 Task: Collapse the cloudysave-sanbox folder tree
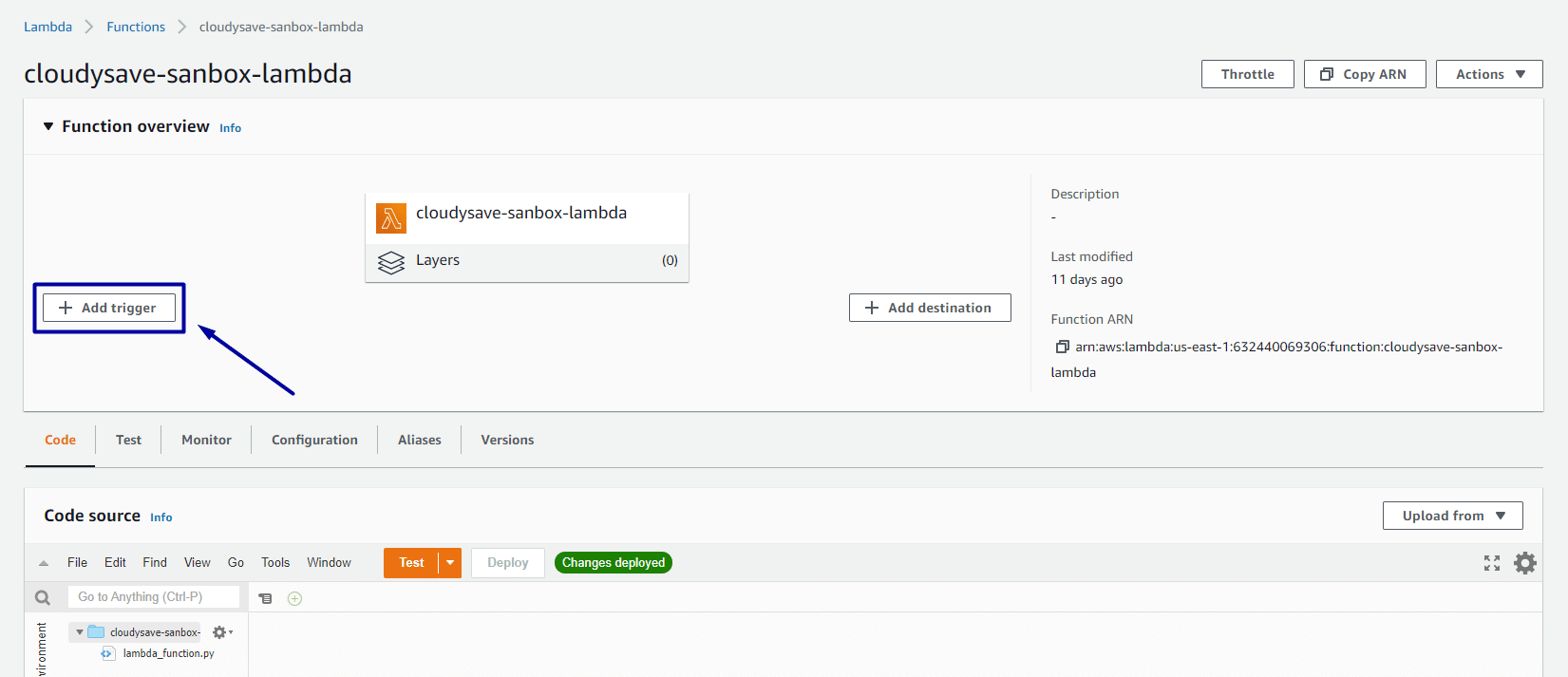pos(80,632)
